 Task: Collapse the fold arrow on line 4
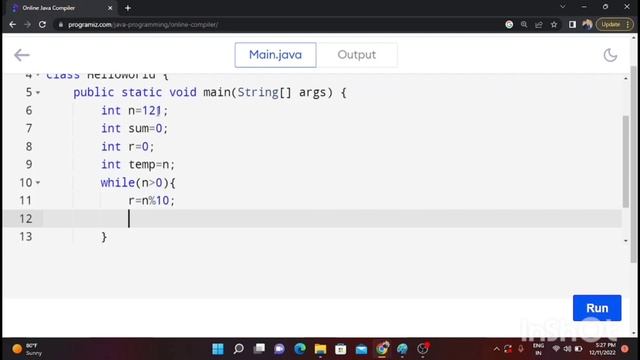[38, 75]
